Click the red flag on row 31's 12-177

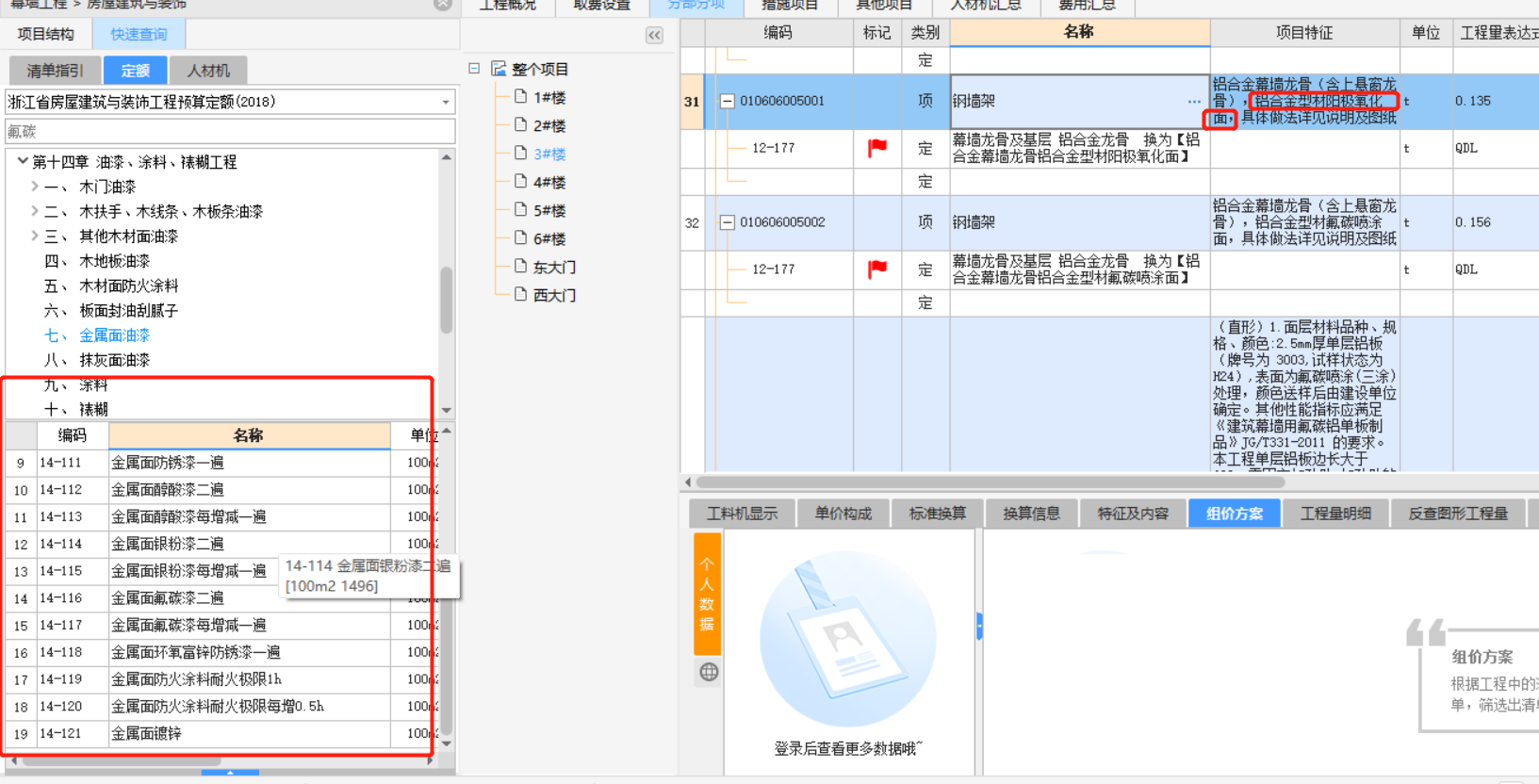pos(877,147)
